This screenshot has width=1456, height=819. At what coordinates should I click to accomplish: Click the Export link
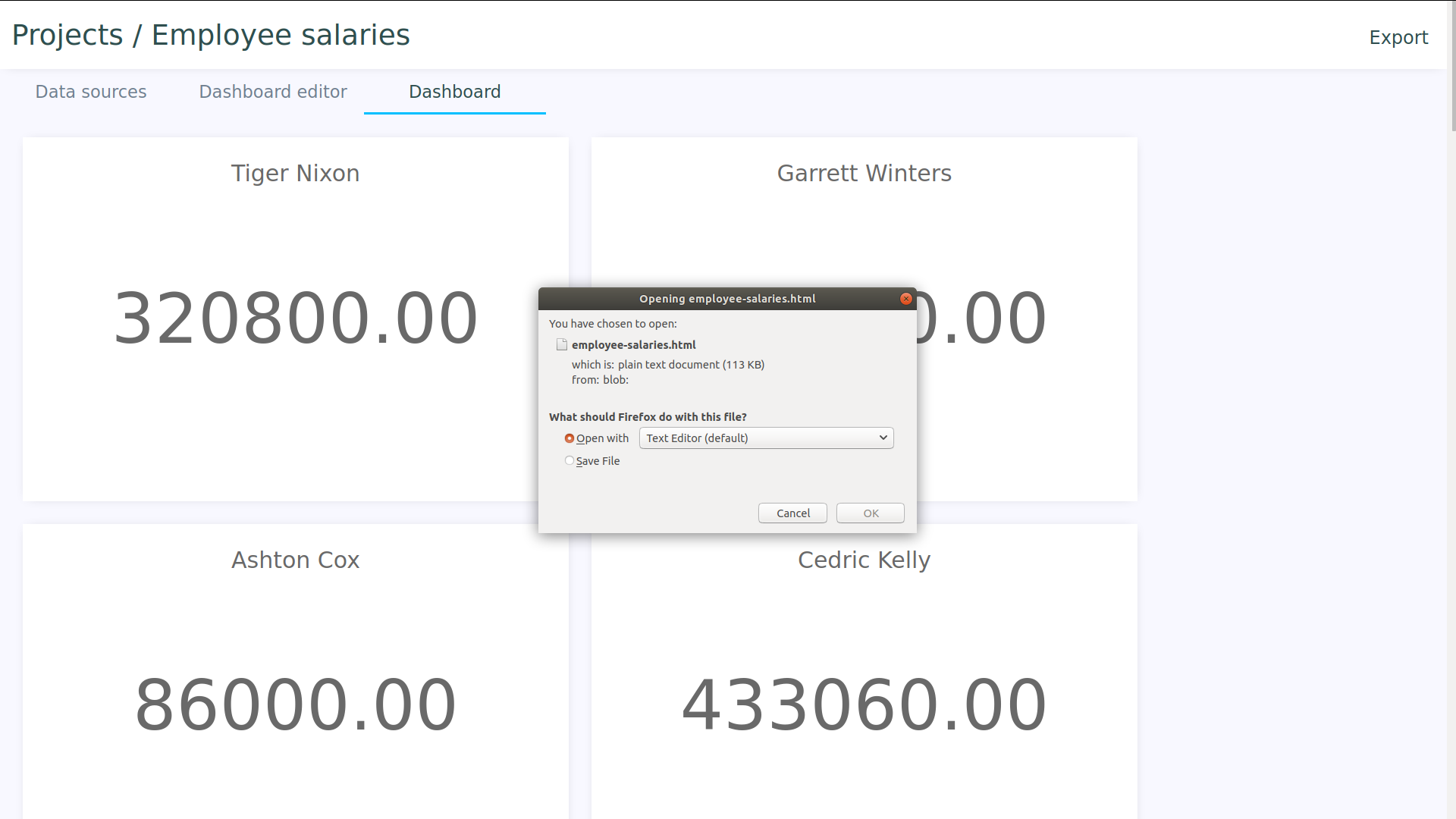1398,37
